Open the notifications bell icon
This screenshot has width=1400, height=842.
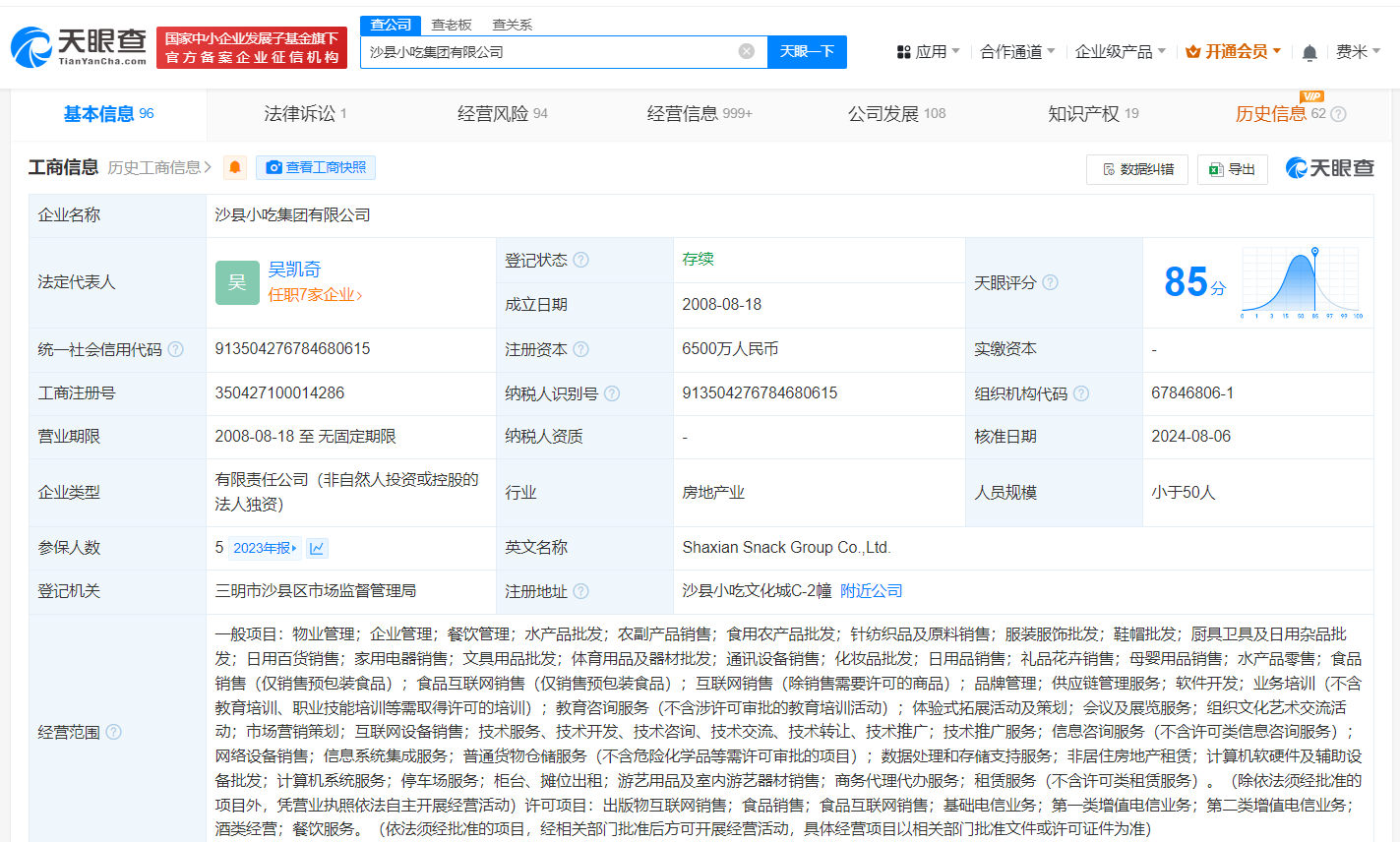(1310, 50)
